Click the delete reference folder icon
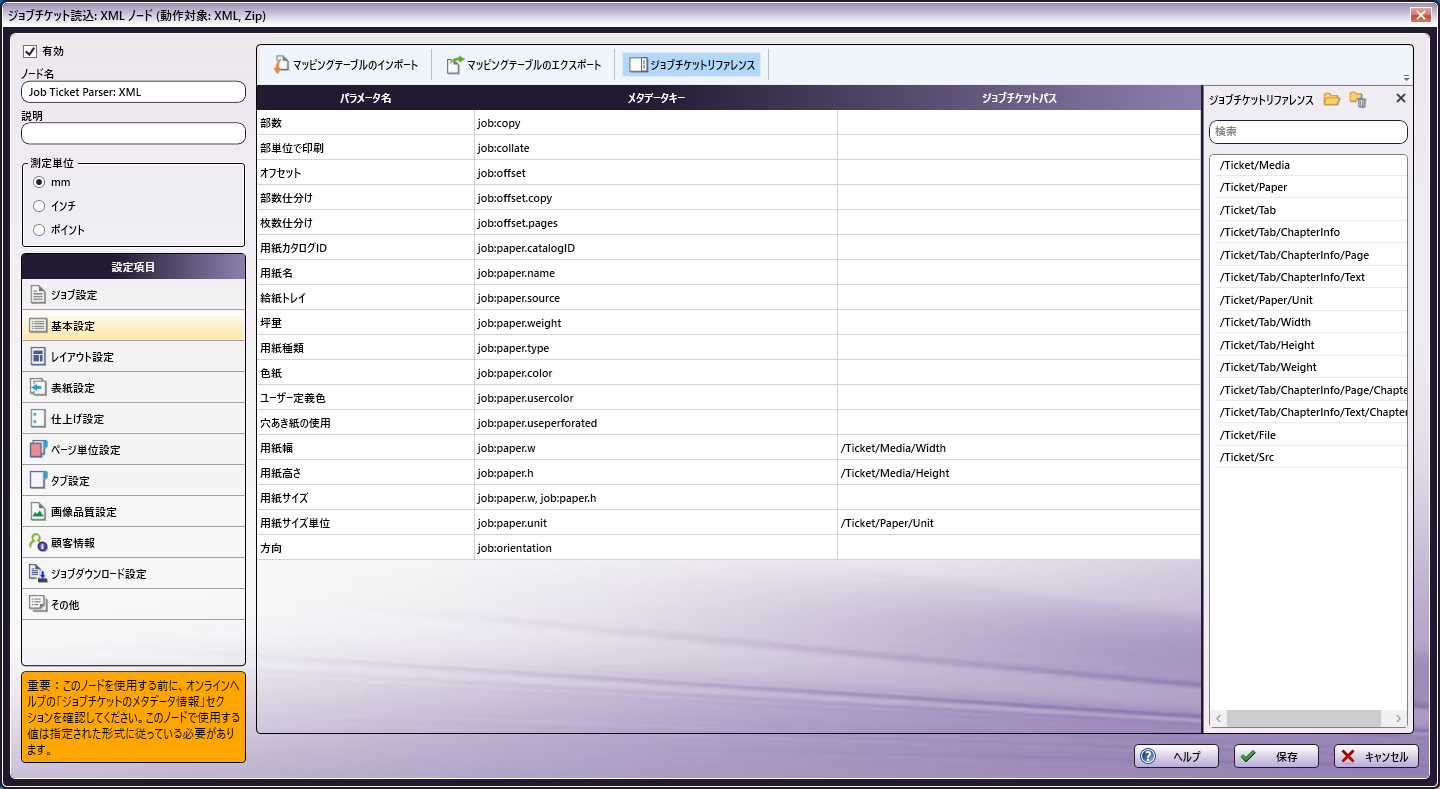The height and width of the screenshot is (789, 1440). [x=1357, y=99]
